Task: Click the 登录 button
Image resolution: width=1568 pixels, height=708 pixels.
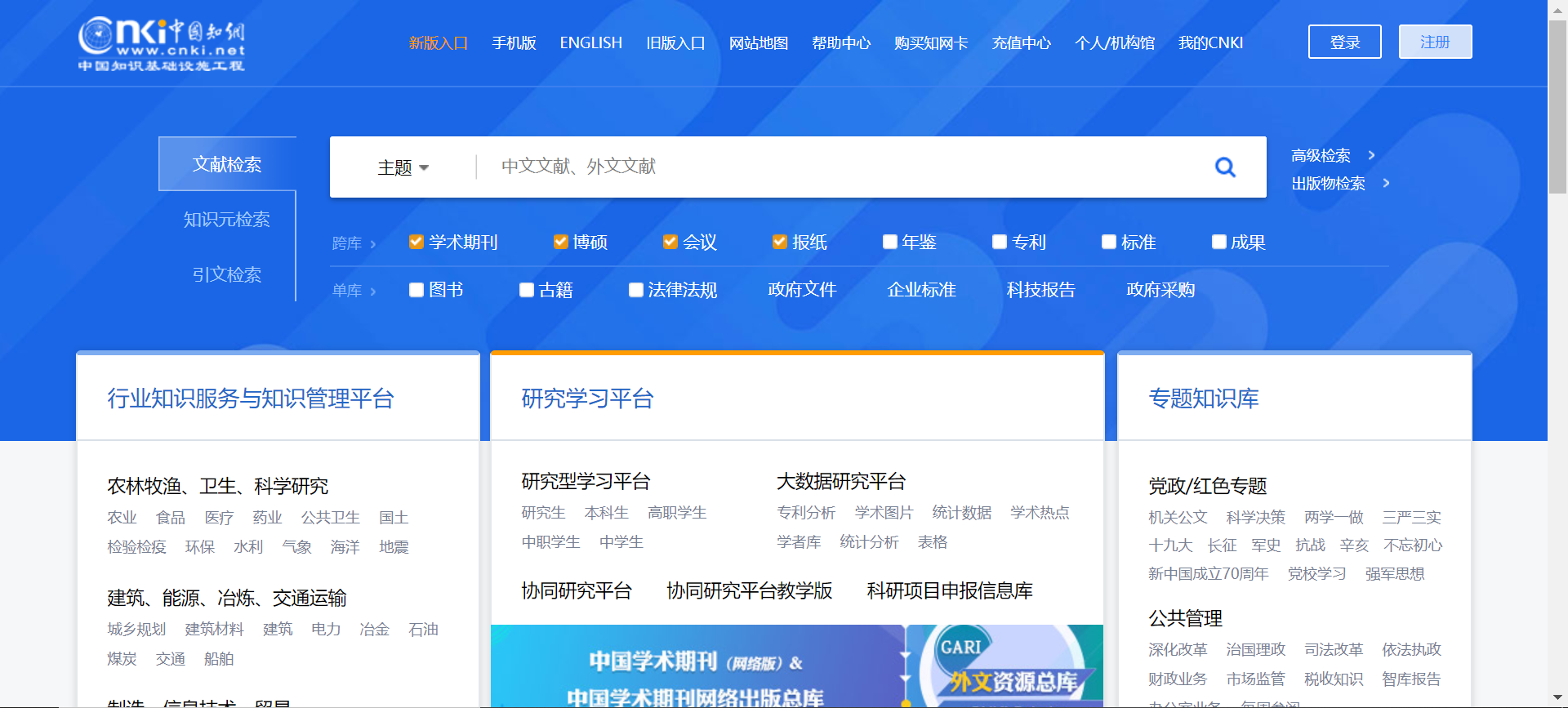Action: click(x=1345, y=42)
